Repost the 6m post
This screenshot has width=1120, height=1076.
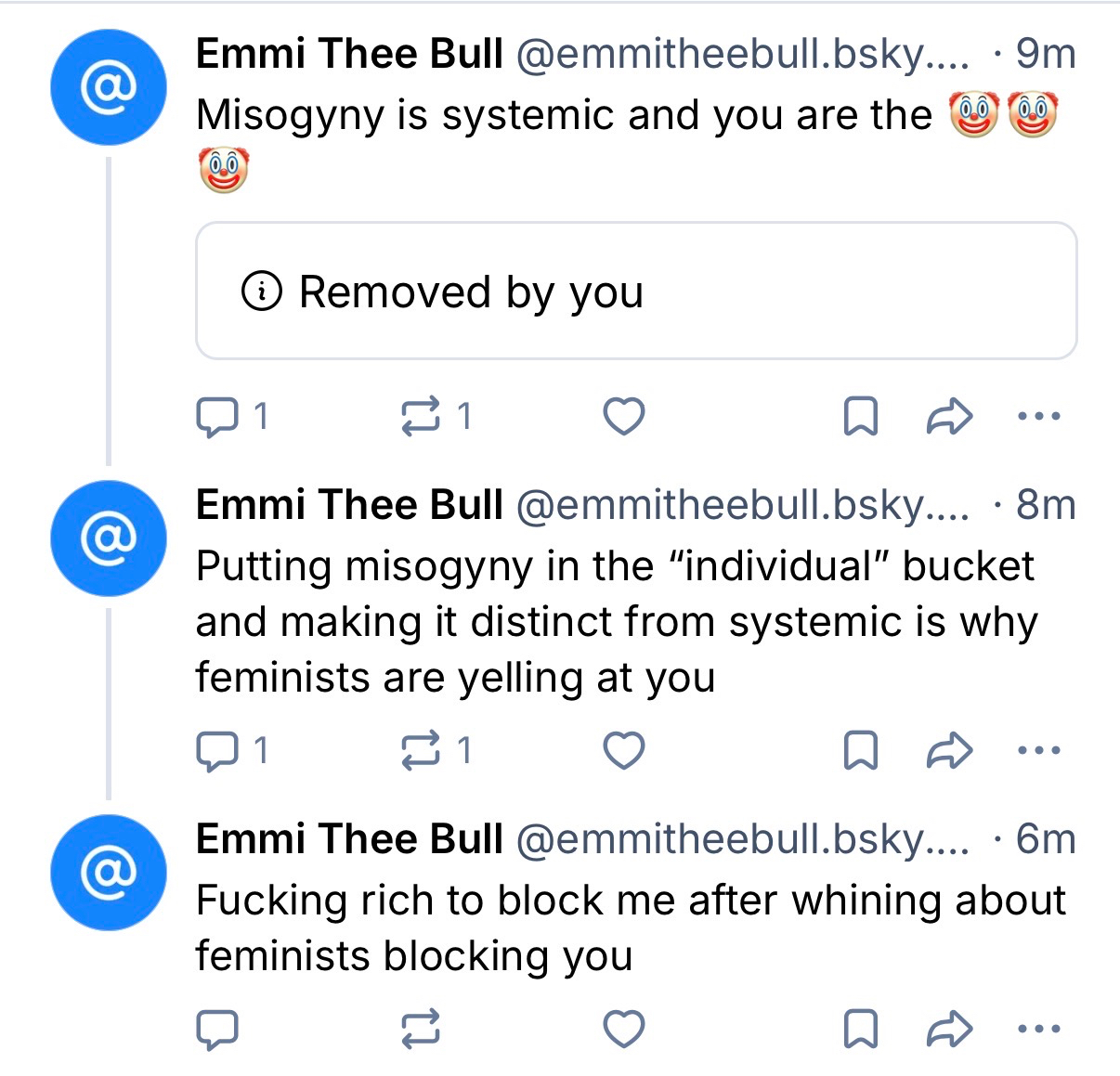[x=420, y=1030]
